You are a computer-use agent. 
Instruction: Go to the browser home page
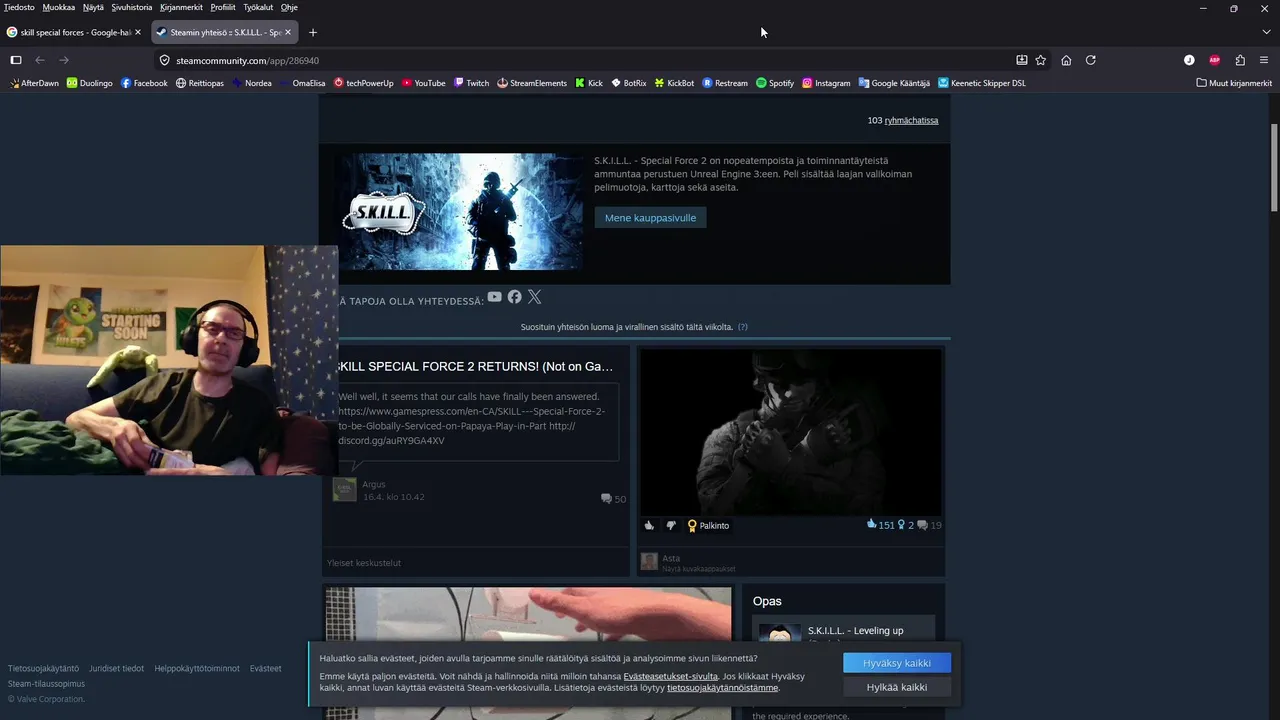coord(1066,60)
